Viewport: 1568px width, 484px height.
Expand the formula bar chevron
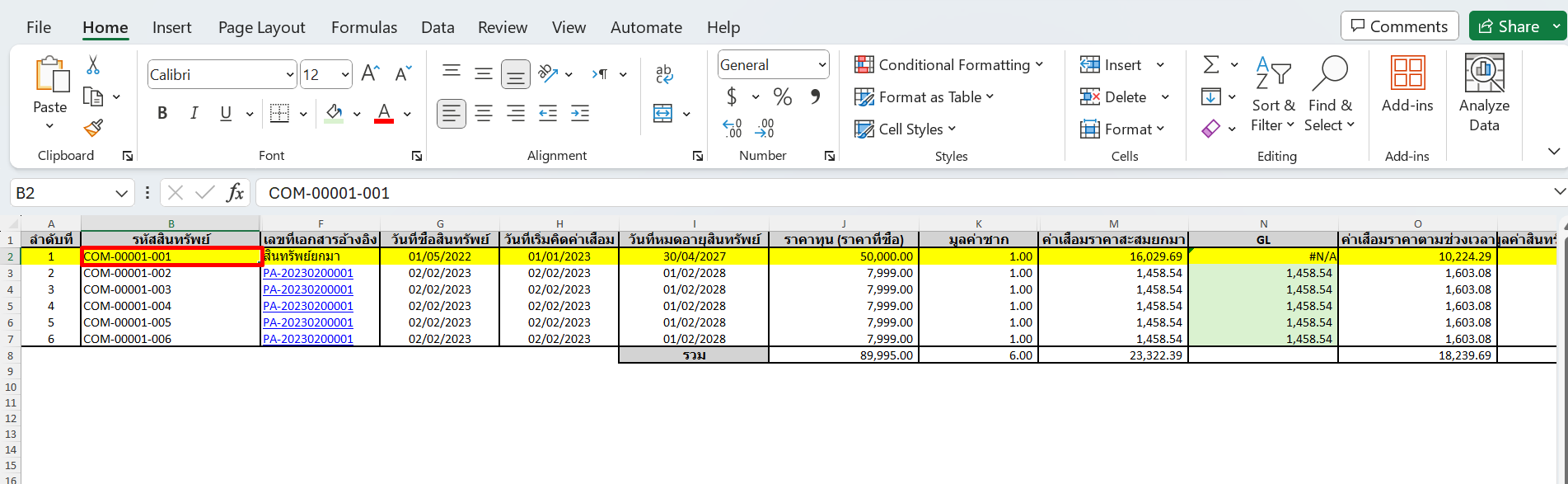1559,191
